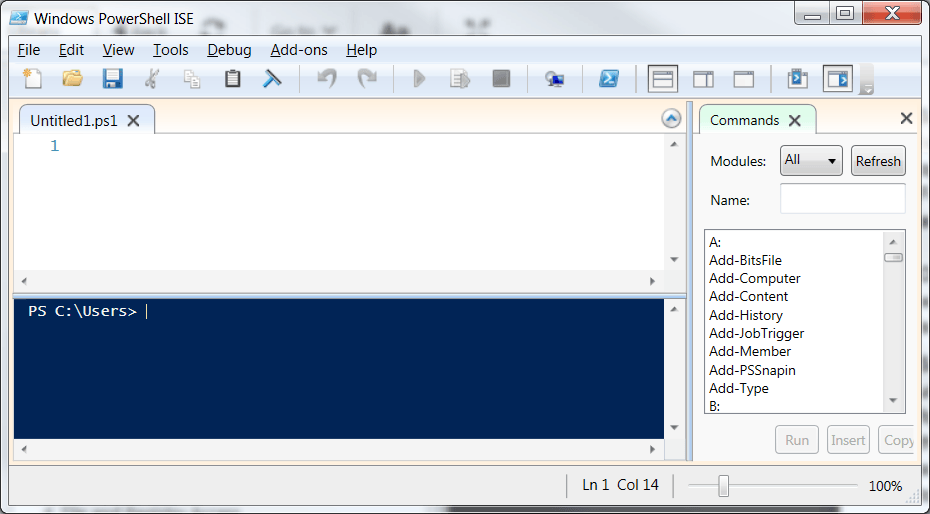Click the zoom slider thumb
This screenshot has width=930, height=514.
tap(723, 486)
